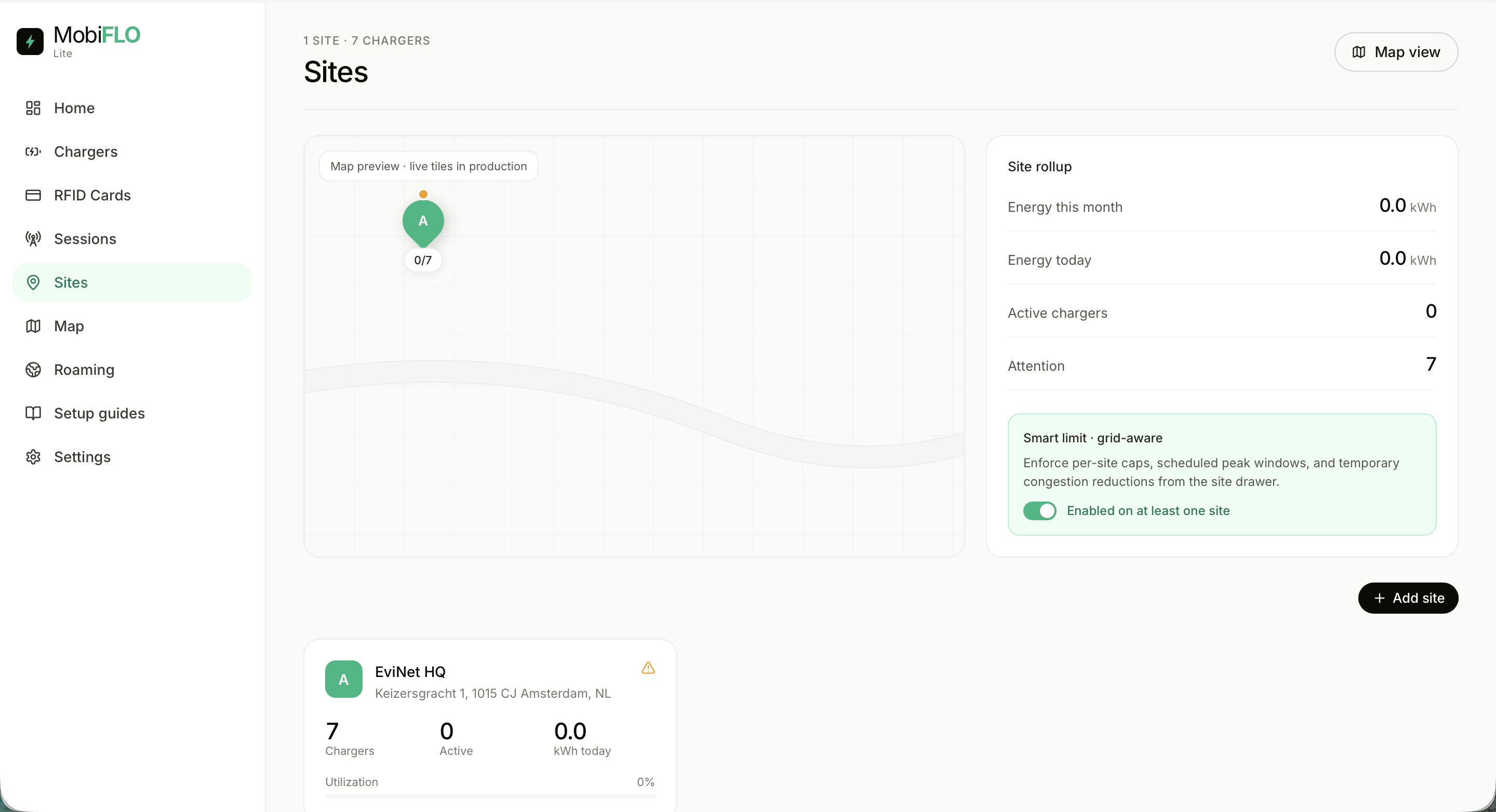Open Setup guides in sidebar
The image size is (1496, 812).
132,413
